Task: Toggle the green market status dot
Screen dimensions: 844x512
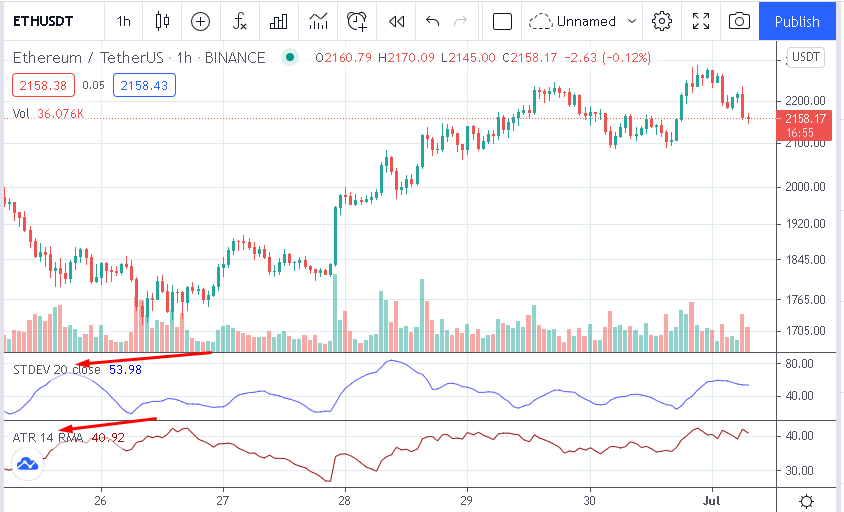Action: tap(290, 57)
